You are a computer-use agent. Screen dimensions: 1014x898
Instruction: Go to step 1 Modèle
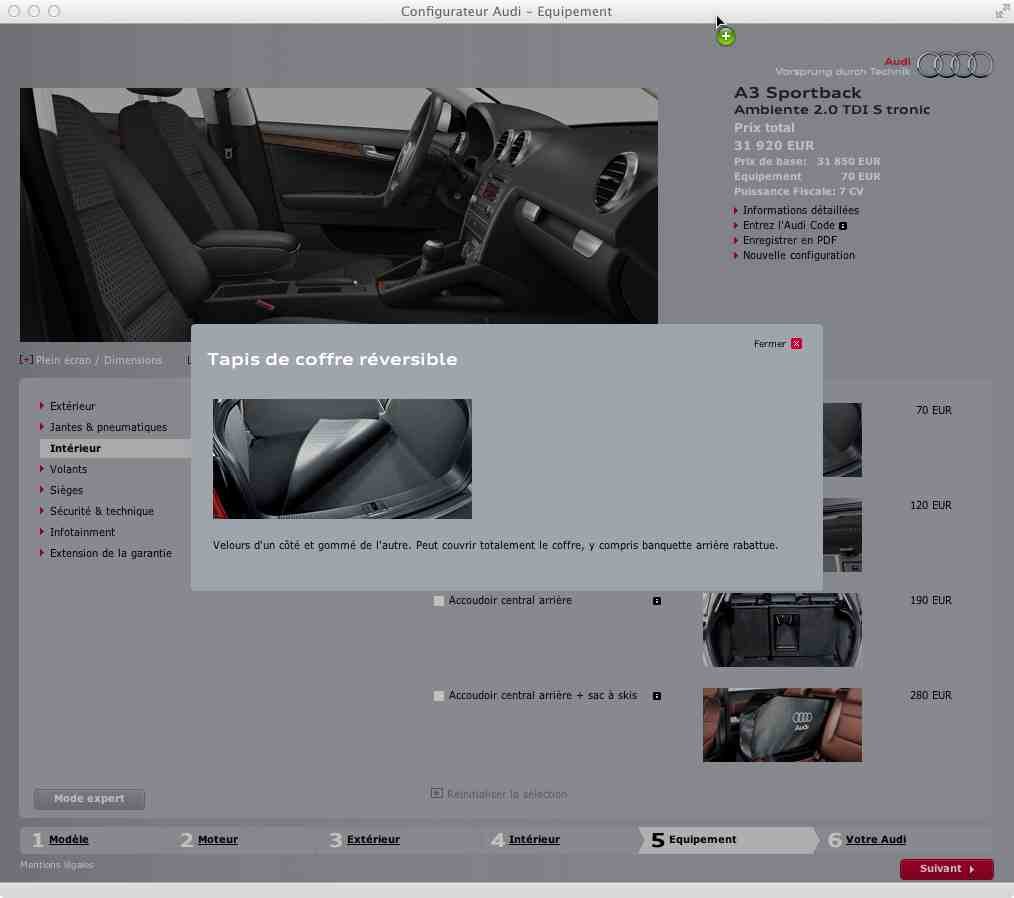coord(69,840)
